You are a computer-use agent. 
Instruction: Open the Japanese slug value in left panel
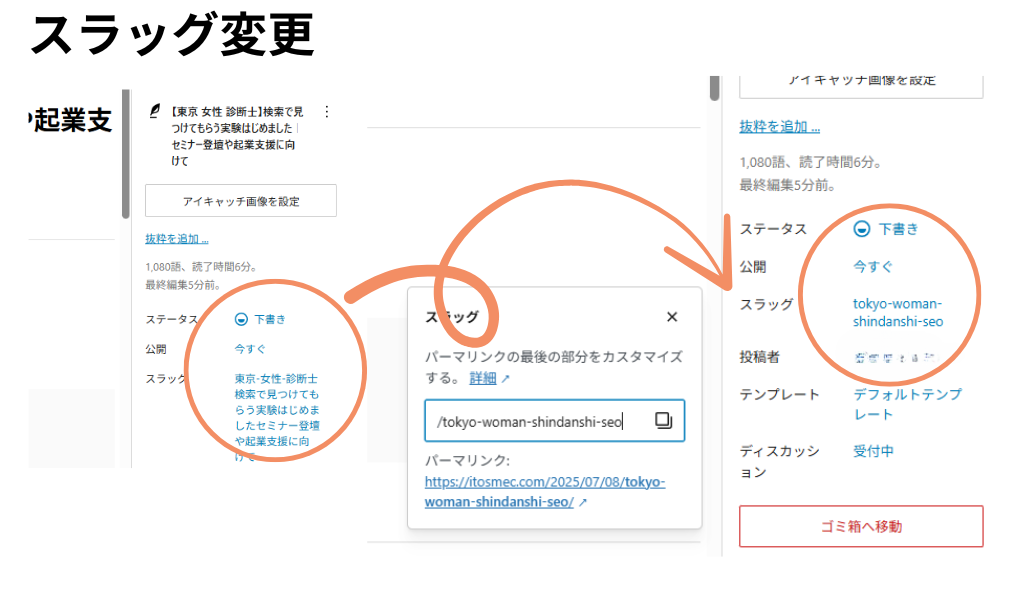278,417
